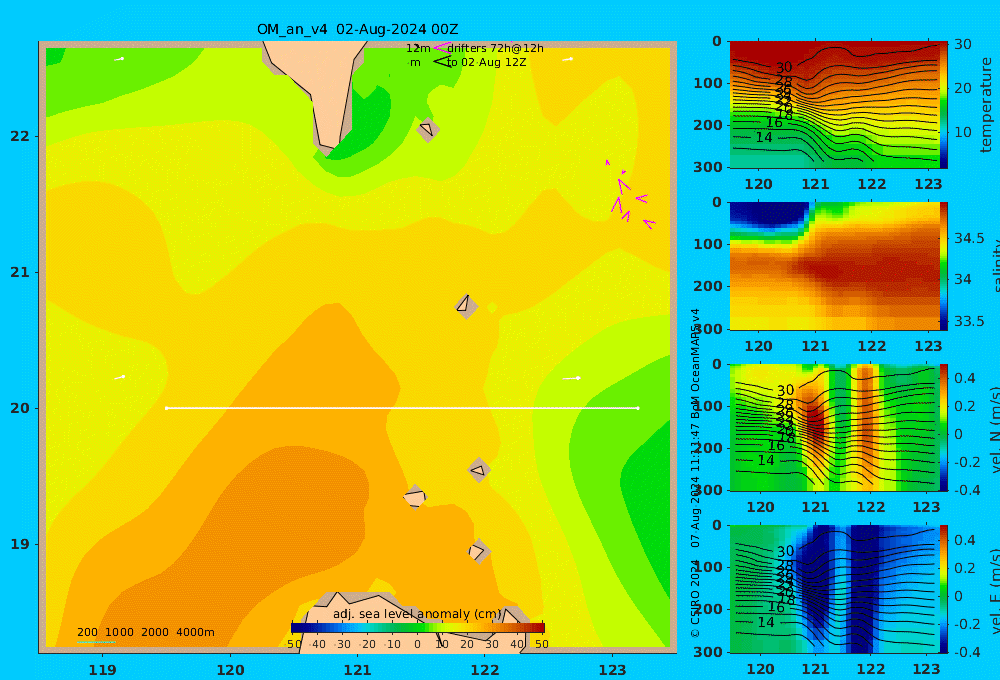Click the white current arrow at the right near 20.2°N
The height and width of the screenshot is (680, 1000).
(x=572, y=378)
